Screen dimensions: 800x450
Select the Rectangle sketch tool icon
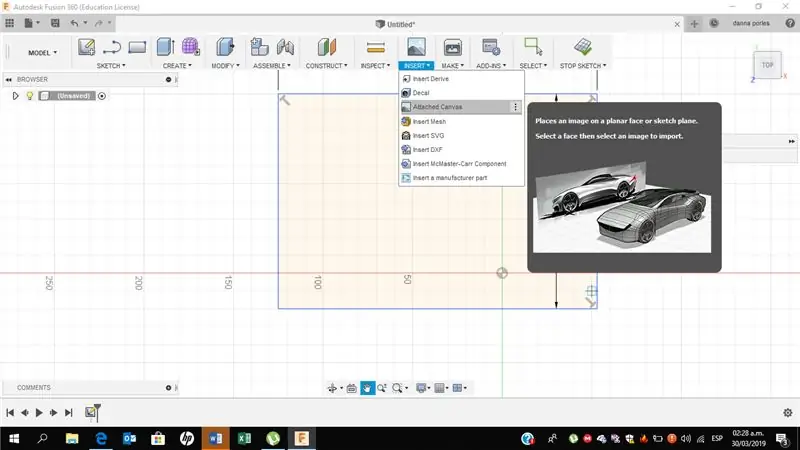137,47
